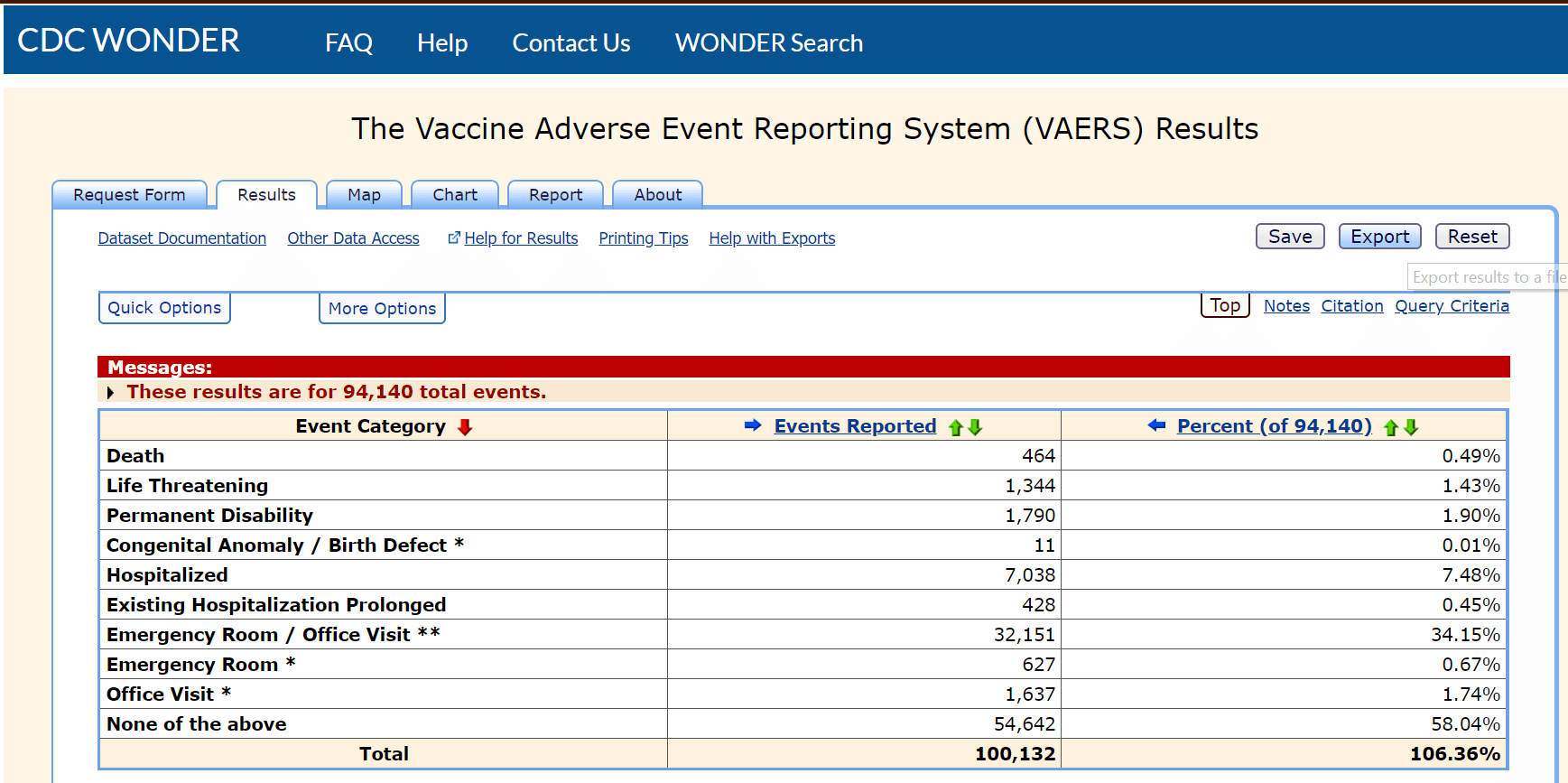Image resolution: width=1568 pixels, height=783 pixels.
Task: Sort Events Reported ascending with green up arrow
Action: [x=955, y=428]
